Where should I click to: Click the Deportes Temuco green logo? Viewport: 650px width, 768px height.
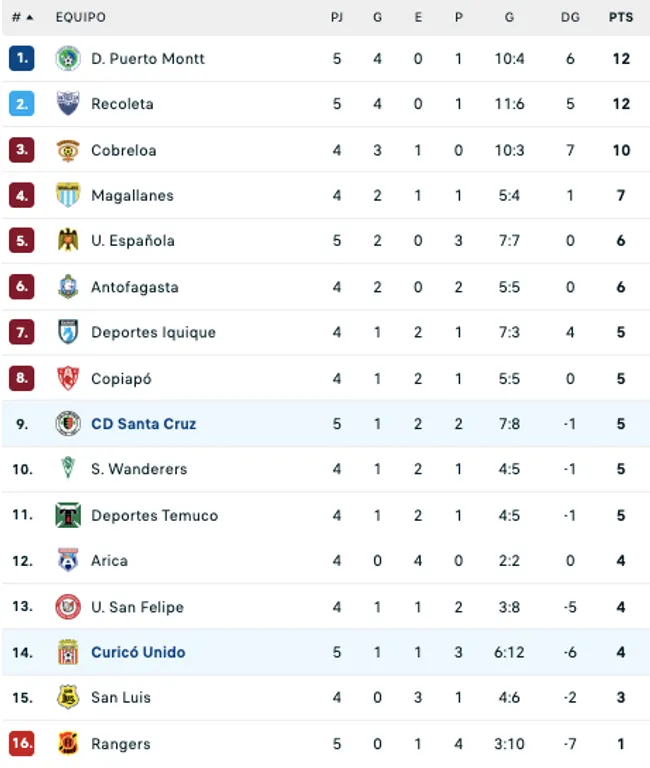point(68,515)
